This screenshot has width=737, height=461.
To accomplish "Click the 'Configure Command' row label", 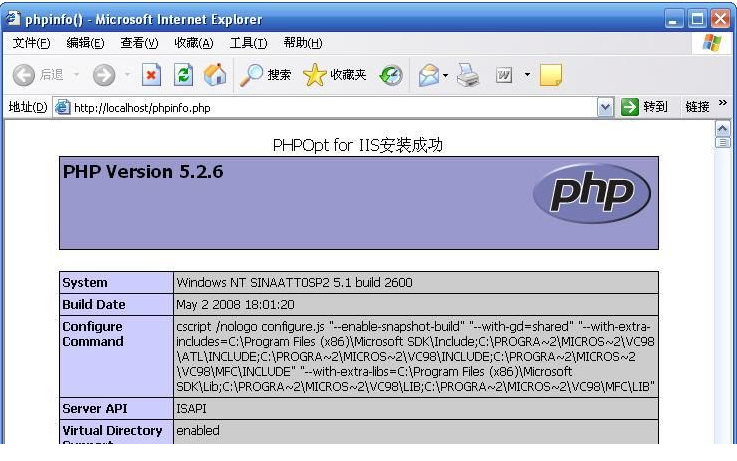I will pyautogui.click(x=93, y=334).
